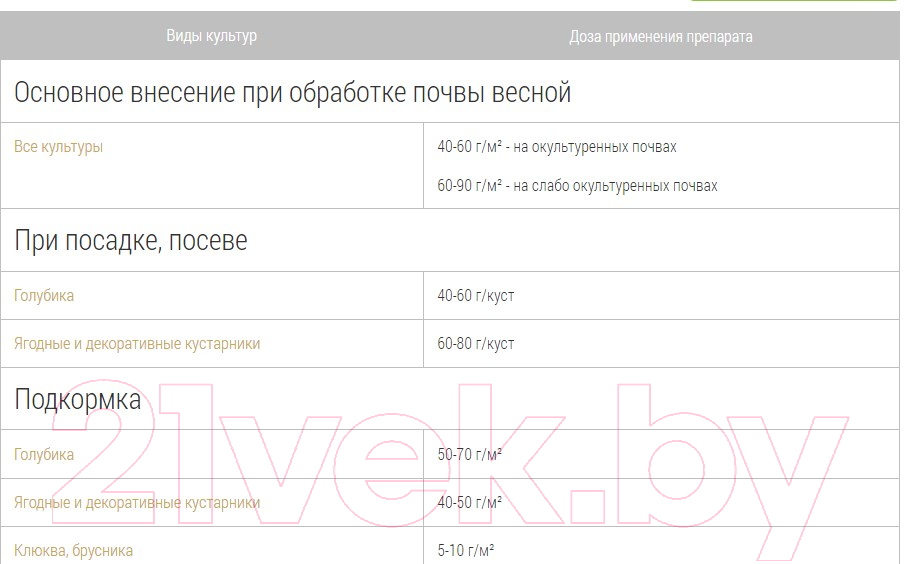
Task: Click 'Ягодные и декоративные кустарники' below the Подкормка heading
Action: [137, 503]
